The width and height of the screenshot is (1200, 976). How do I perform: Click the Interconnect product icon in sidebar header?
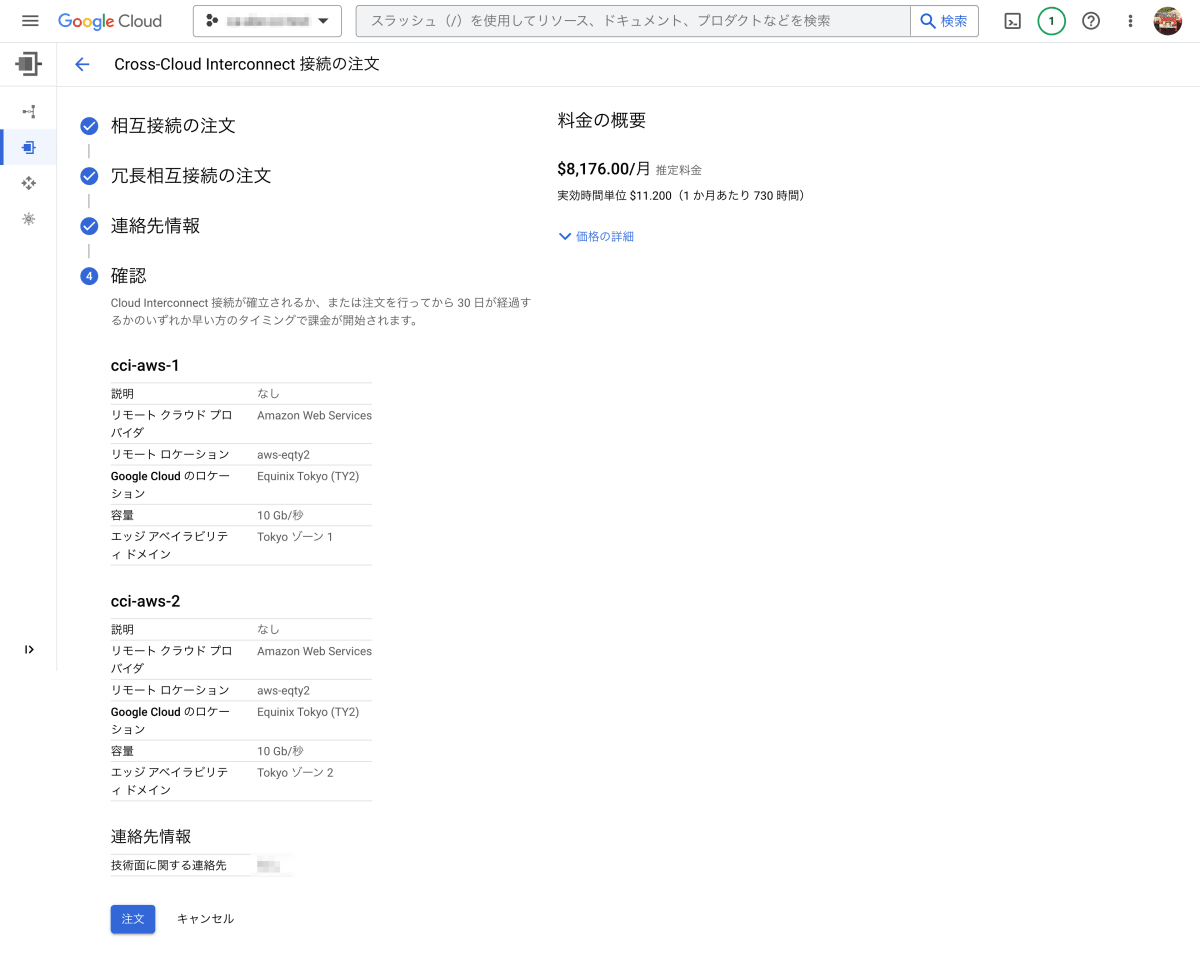[28, 64]
